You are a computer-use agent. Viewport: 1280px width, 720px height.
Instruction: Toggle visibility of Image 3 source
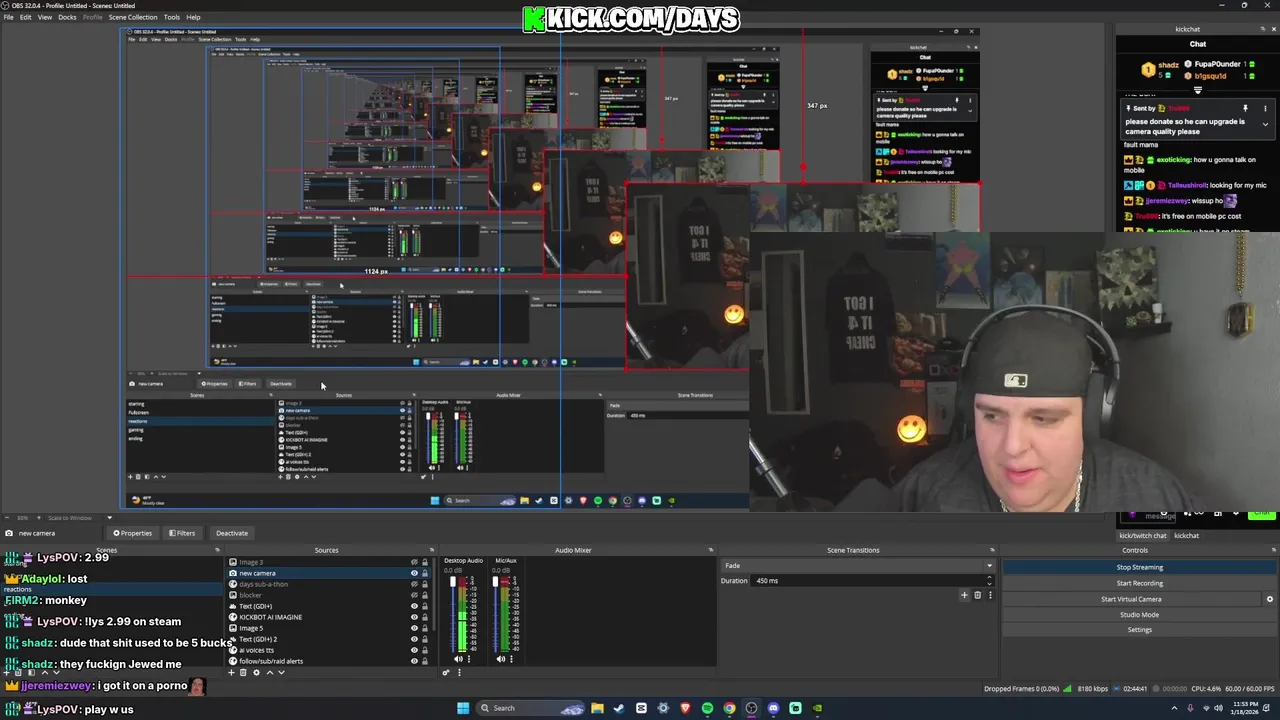[414, 562]
